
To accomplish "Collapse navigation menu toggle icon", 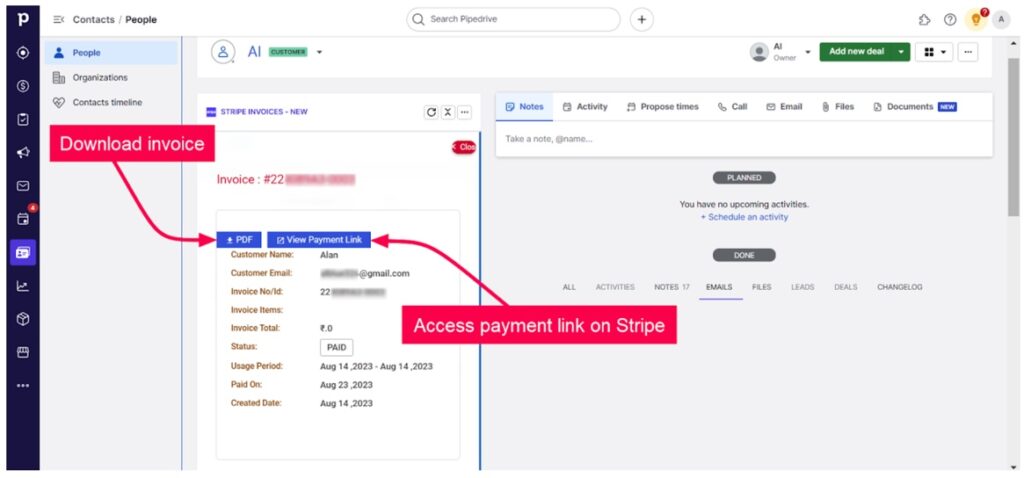I will pos(58,20).
